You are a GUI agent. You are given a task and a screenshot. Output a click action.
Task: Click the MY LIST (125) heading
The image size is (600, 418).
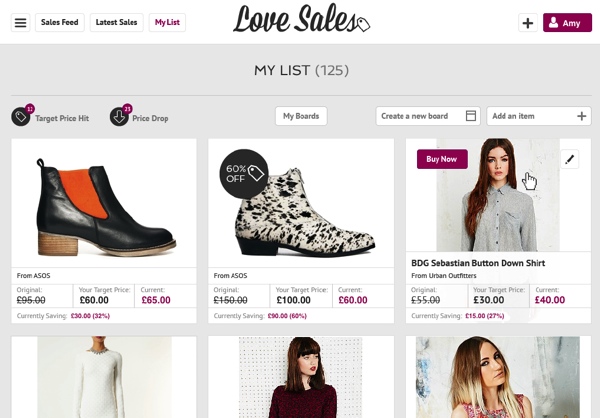point(301,70)
